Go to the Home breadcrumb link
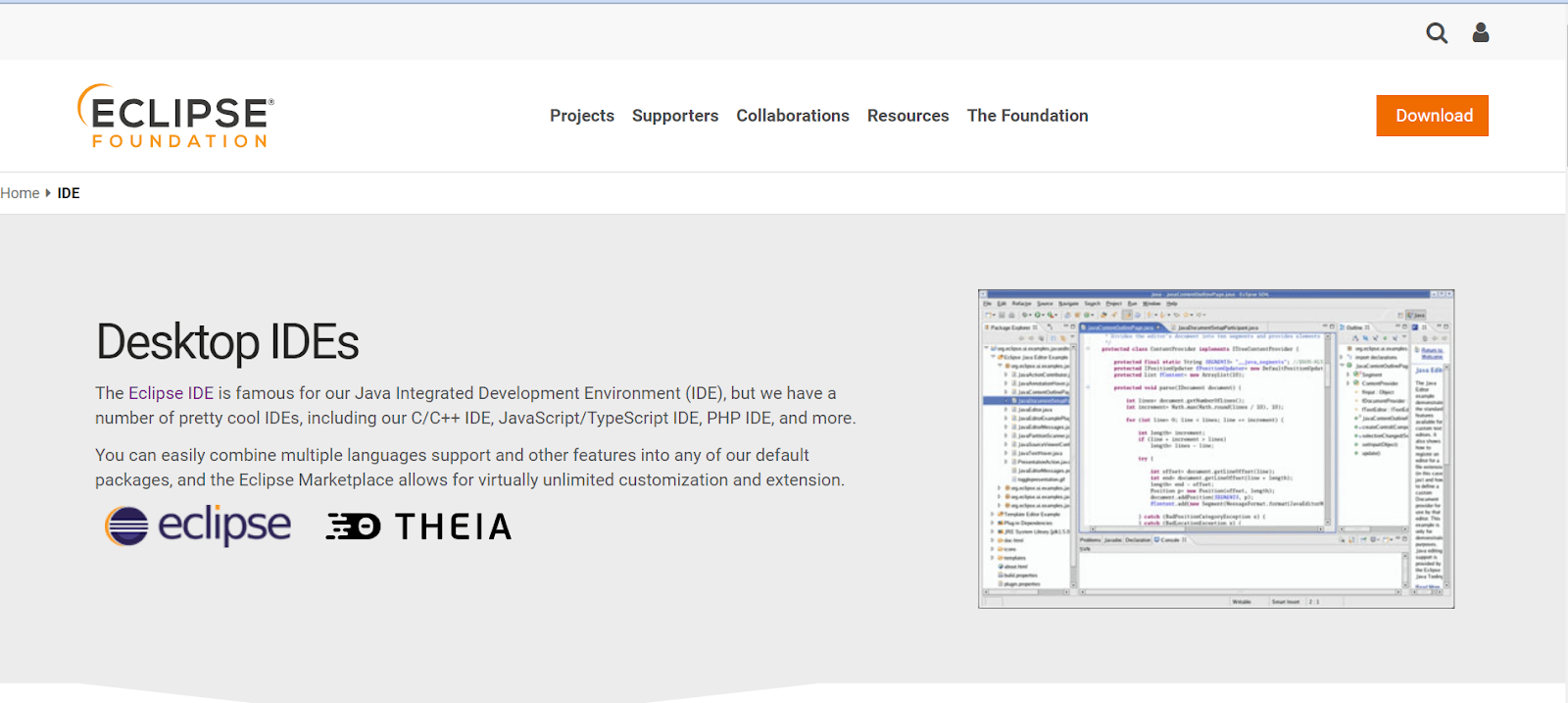 pos(20,193)
